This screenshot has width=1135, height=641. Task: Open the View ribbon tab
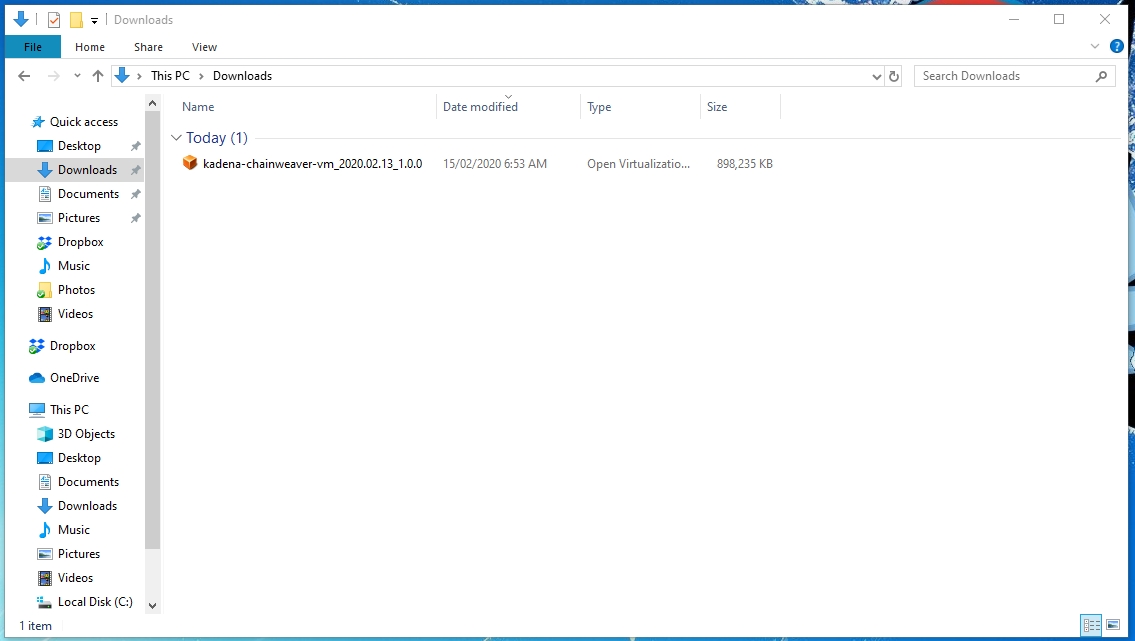(x=204, y=47)
